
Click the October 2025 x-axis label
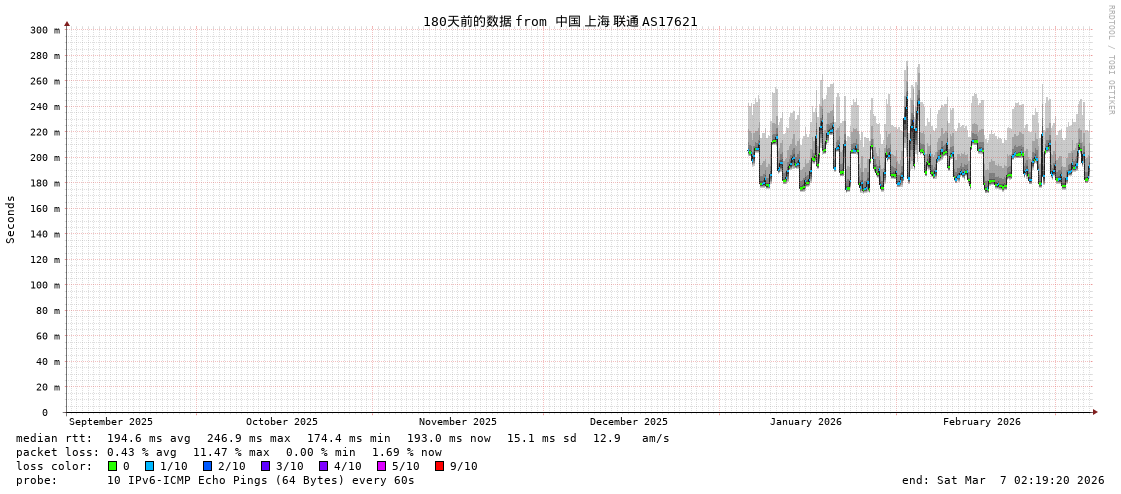click(x=282, y=422)
